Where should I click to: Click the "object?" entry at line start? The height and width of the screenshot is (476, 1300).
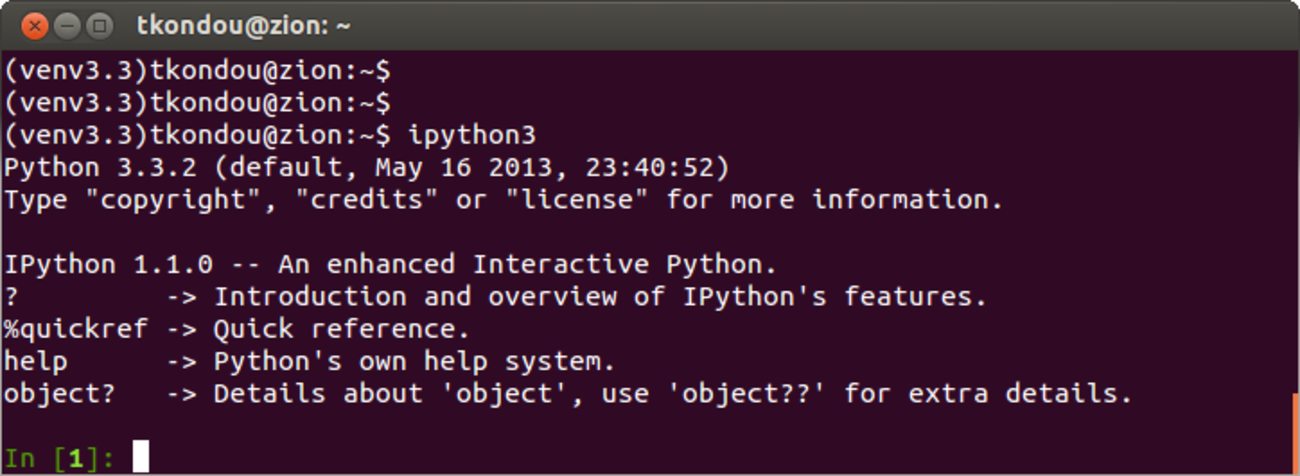pyautogui.click(x=60, y=394)
